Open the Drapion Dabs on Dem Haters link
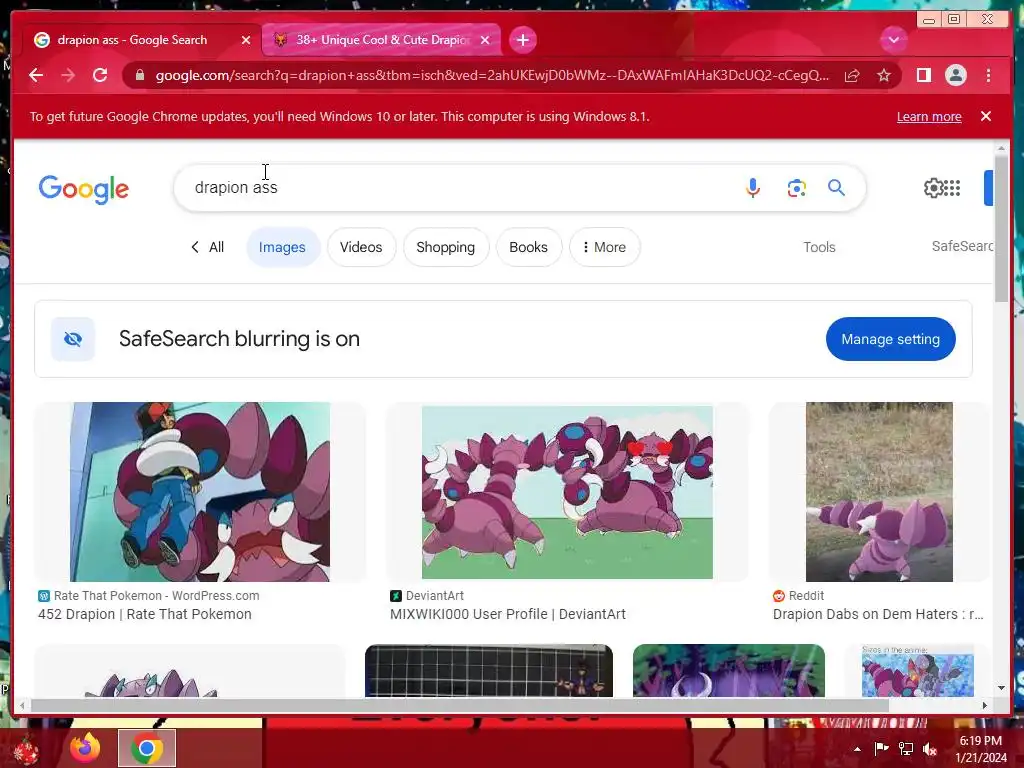Image resolution: width=1024 pixels, height=768 pixels. (x=878, y=615)
